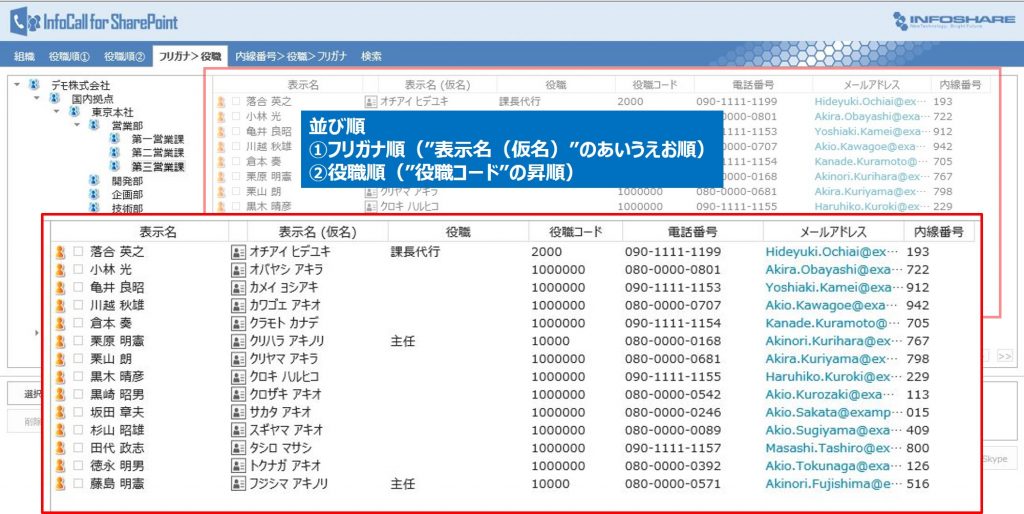Collapse the デモ株式会社 tree node
This screenshot has height=514, width=1024.
17,85
